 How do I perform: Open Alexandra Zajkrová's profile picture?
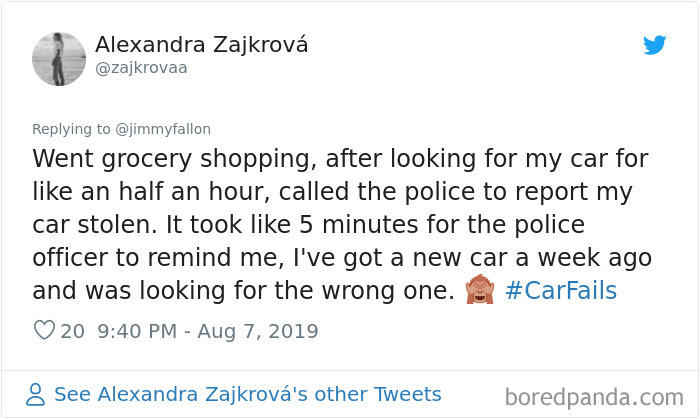pos(59,58)
